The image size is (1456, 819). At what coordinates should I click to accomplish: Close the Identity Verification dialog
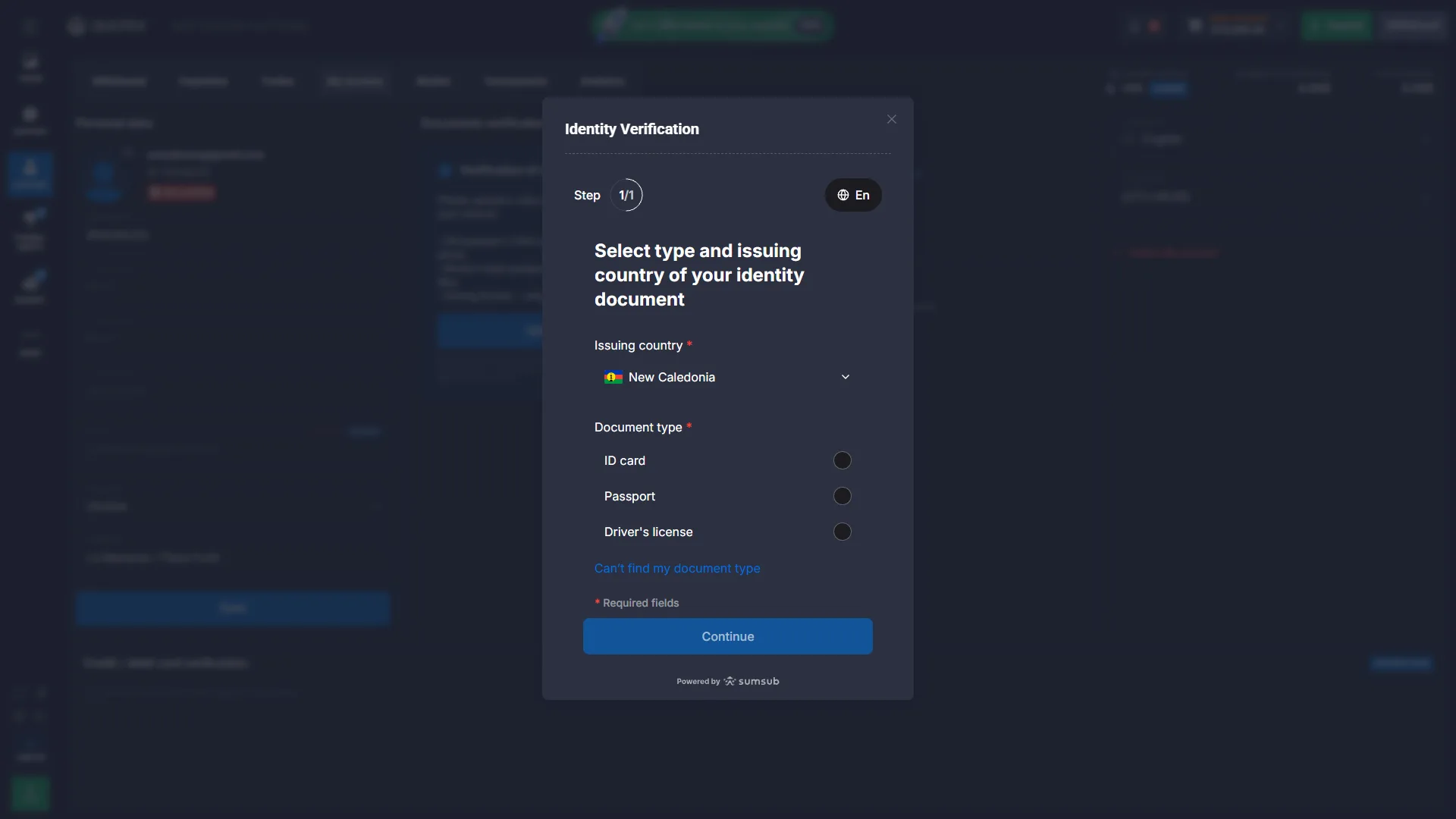892,119
